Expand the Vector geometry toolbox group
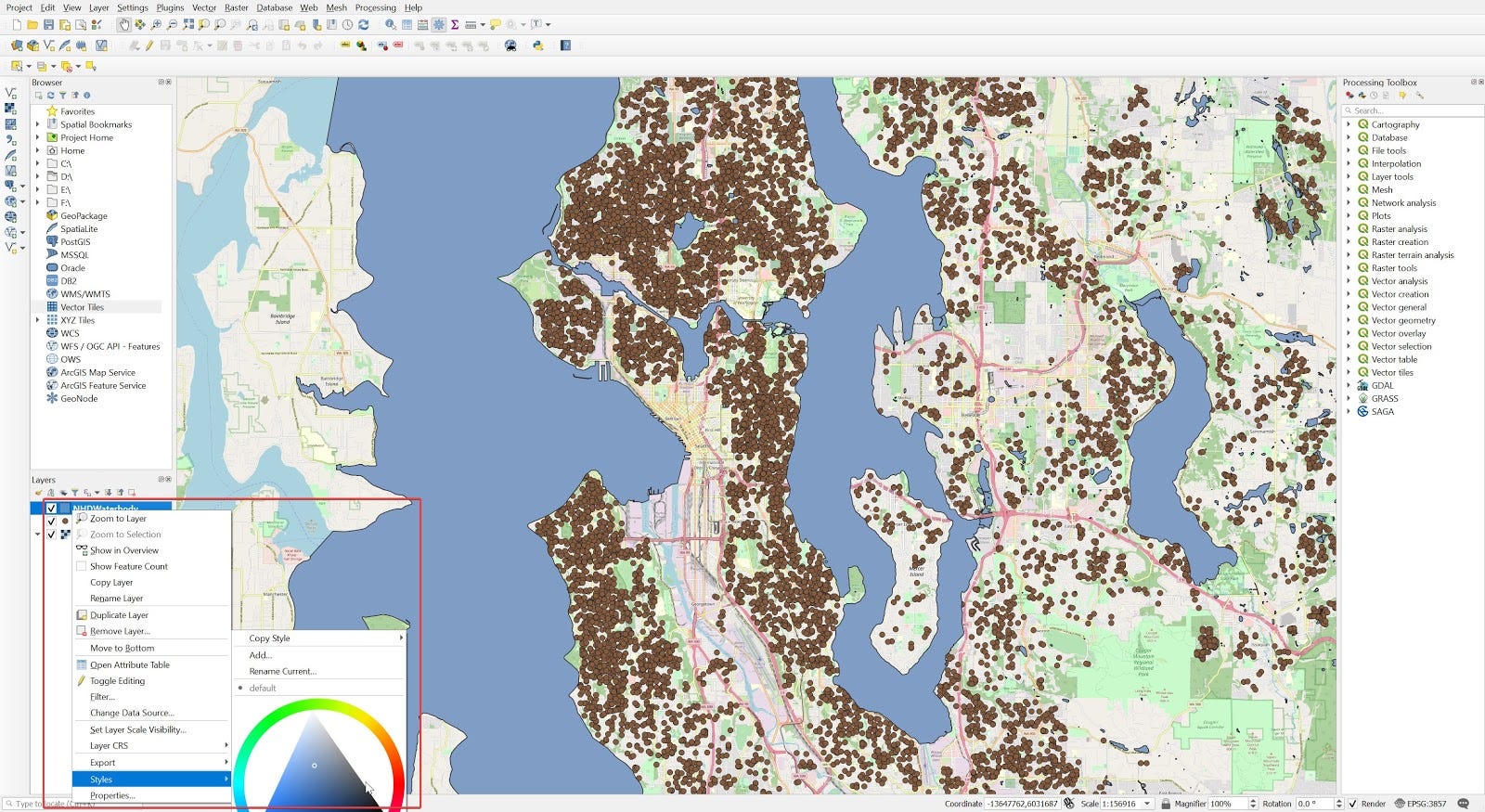The width and height of the screenshot is (1485, 812). coord(1349,320)
